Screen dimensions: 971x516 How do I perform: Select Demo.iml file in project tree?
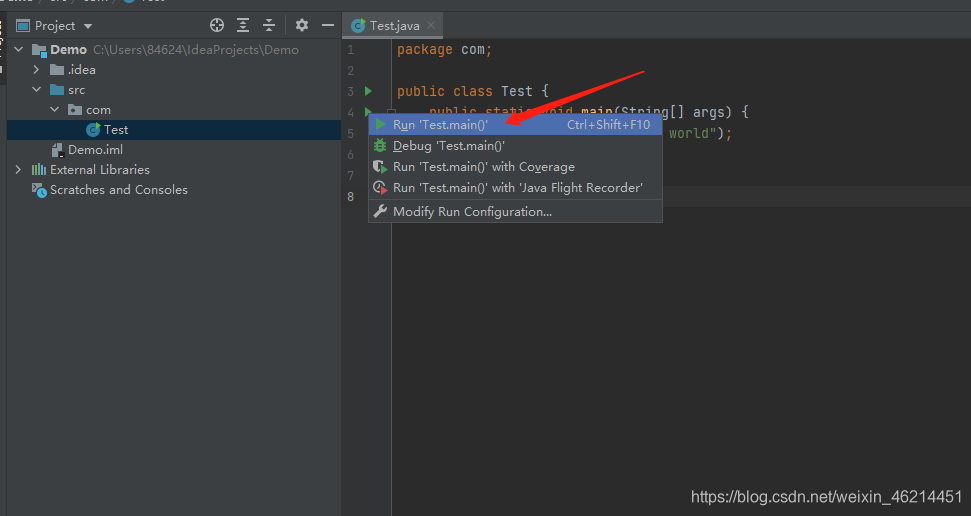coord(174,149)
